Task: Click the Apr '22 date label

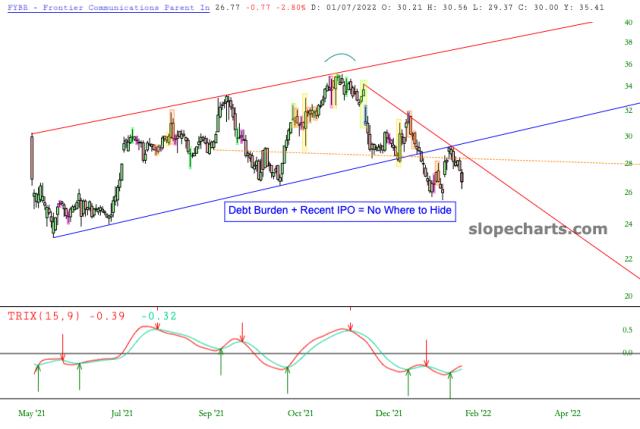Action: pyautogui.click(x=567, y=411)
